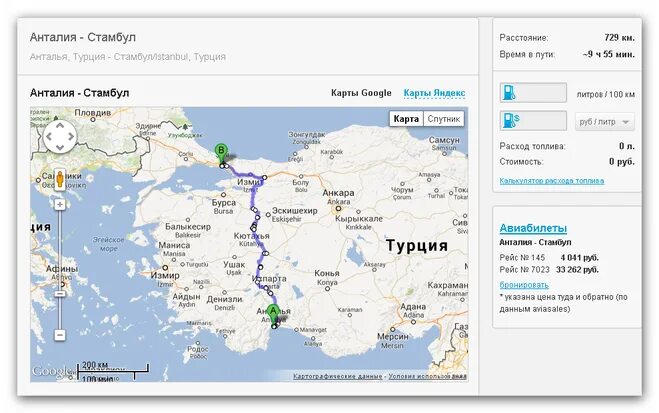This screenshot has width=659, height=413.
Task: Click the Измир city label on map
Action: pos(165,276)
